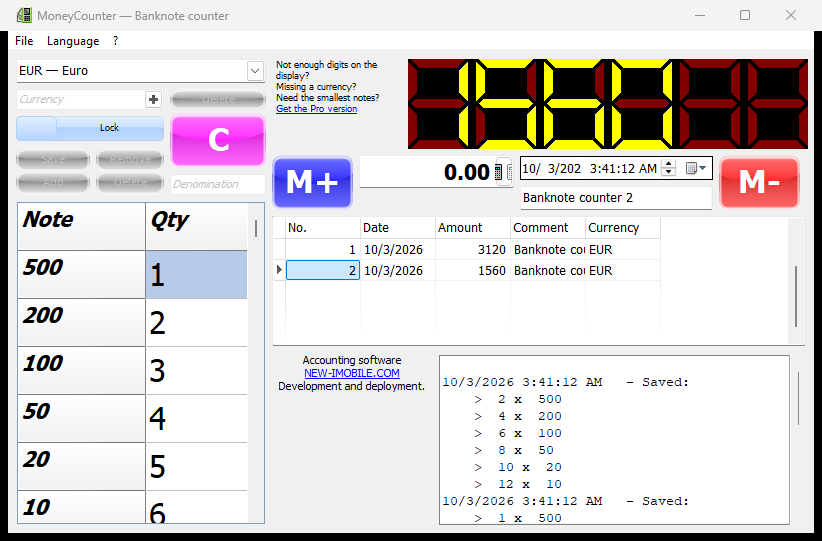Click the EUR cell in the 1560 row
Viewport: 822px width, 541px height.
point(623,270)
